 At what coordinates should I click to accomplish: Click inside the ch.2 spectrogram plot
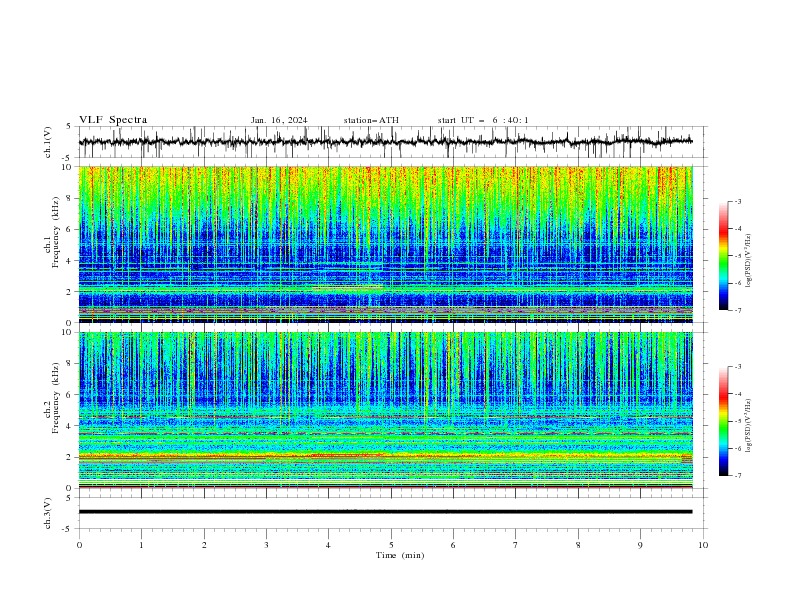(x=385, y=410)
